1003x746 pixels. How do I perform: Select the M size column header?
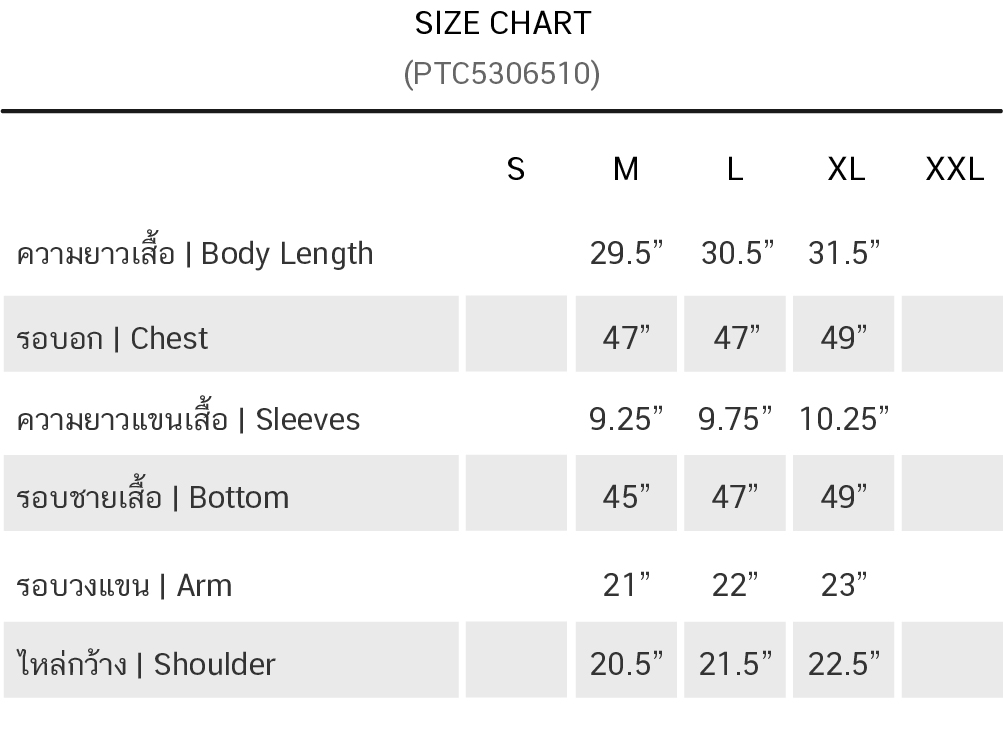[626, 169]
